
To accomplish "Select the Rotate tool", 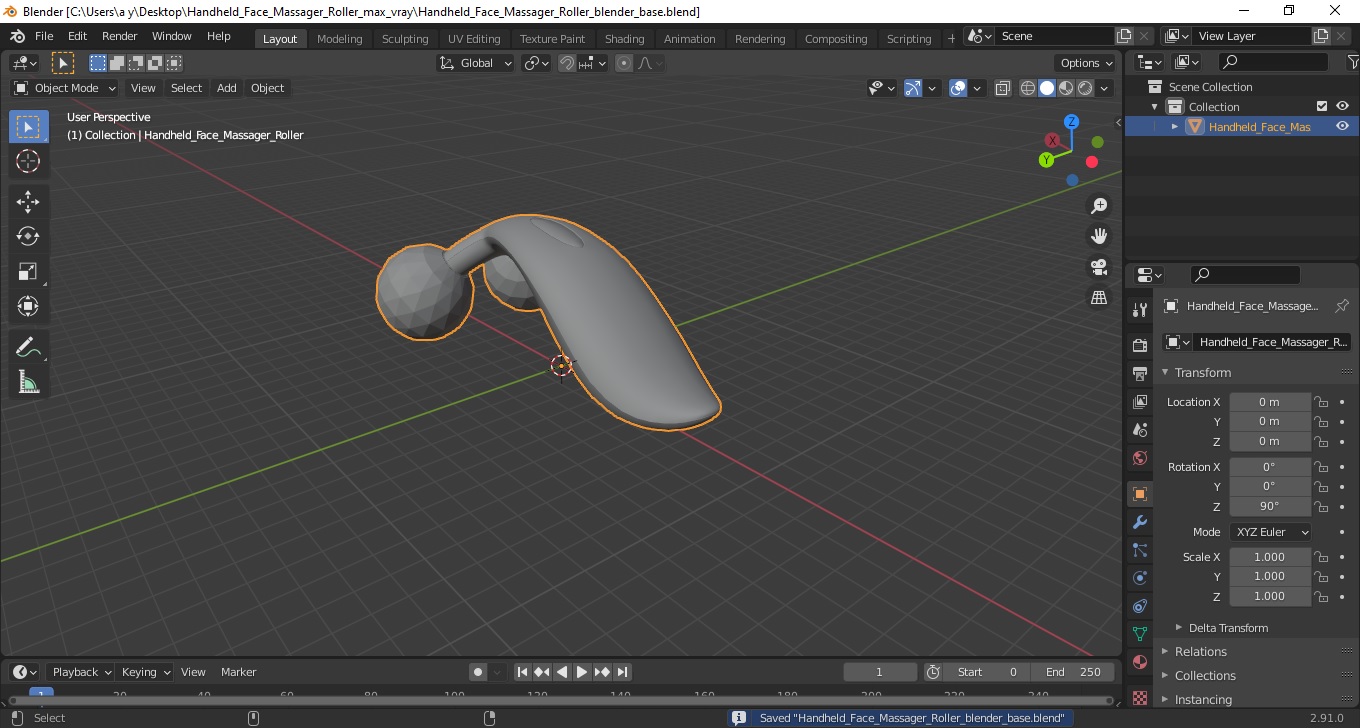I will point(28,236).
